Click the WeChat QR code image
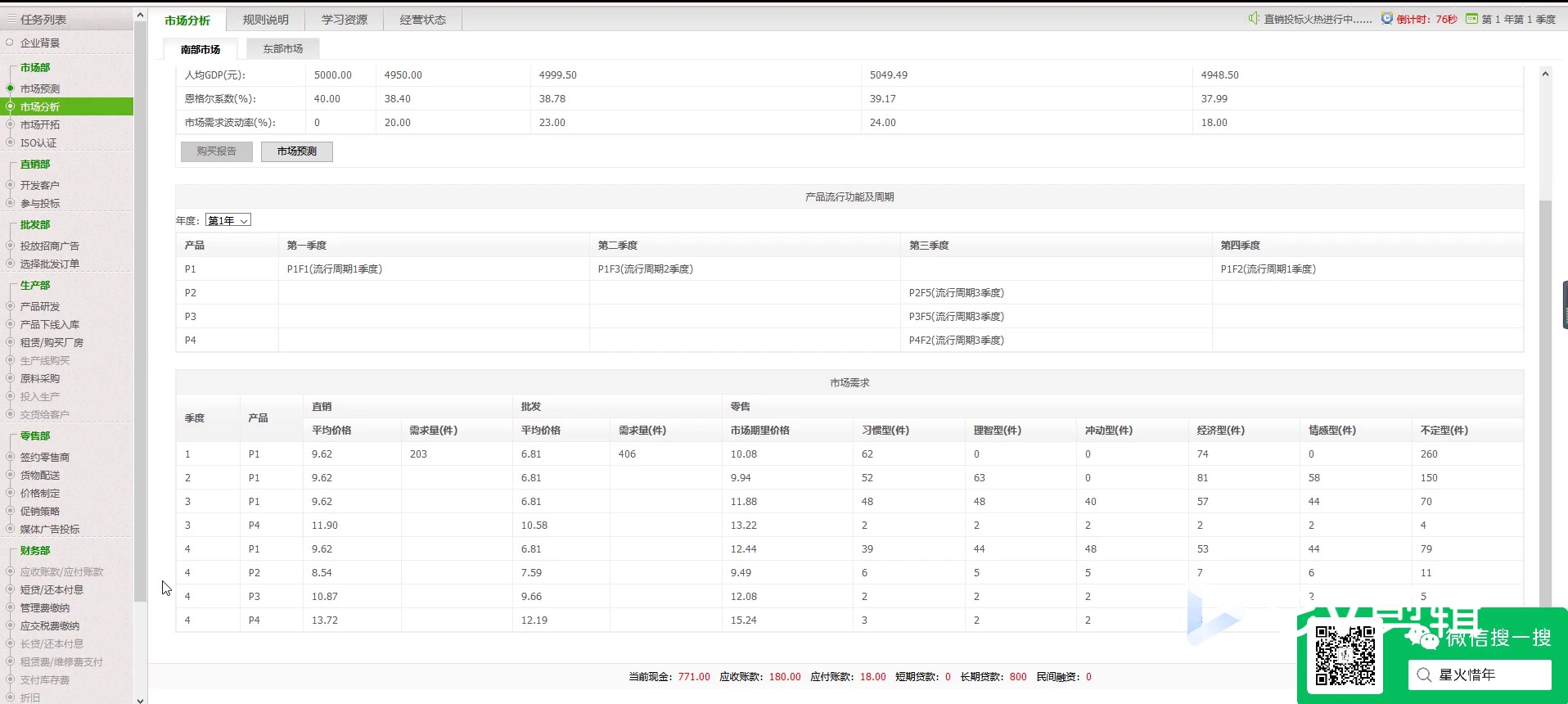The image size is (1568, 704). click(1345, 656)
